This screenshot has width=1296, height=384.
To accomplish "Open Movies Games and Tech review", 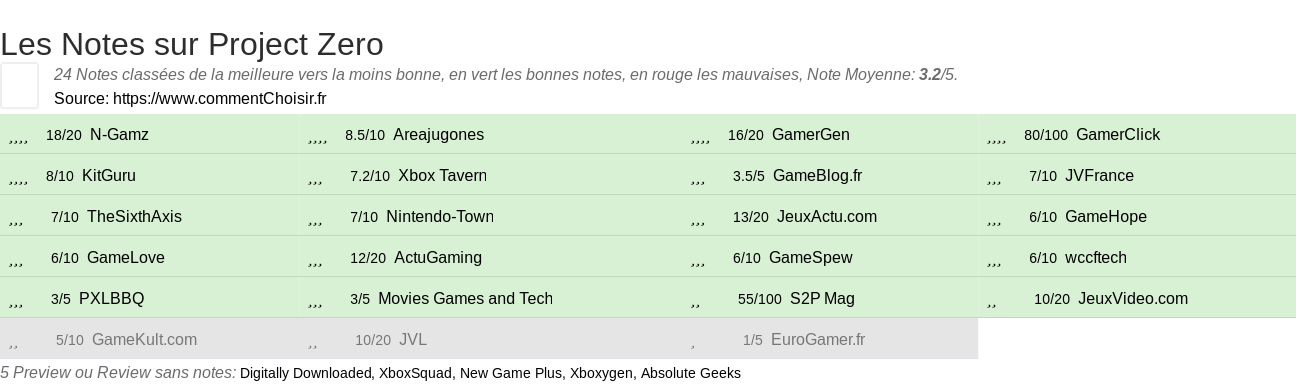I will coord(465,298).
